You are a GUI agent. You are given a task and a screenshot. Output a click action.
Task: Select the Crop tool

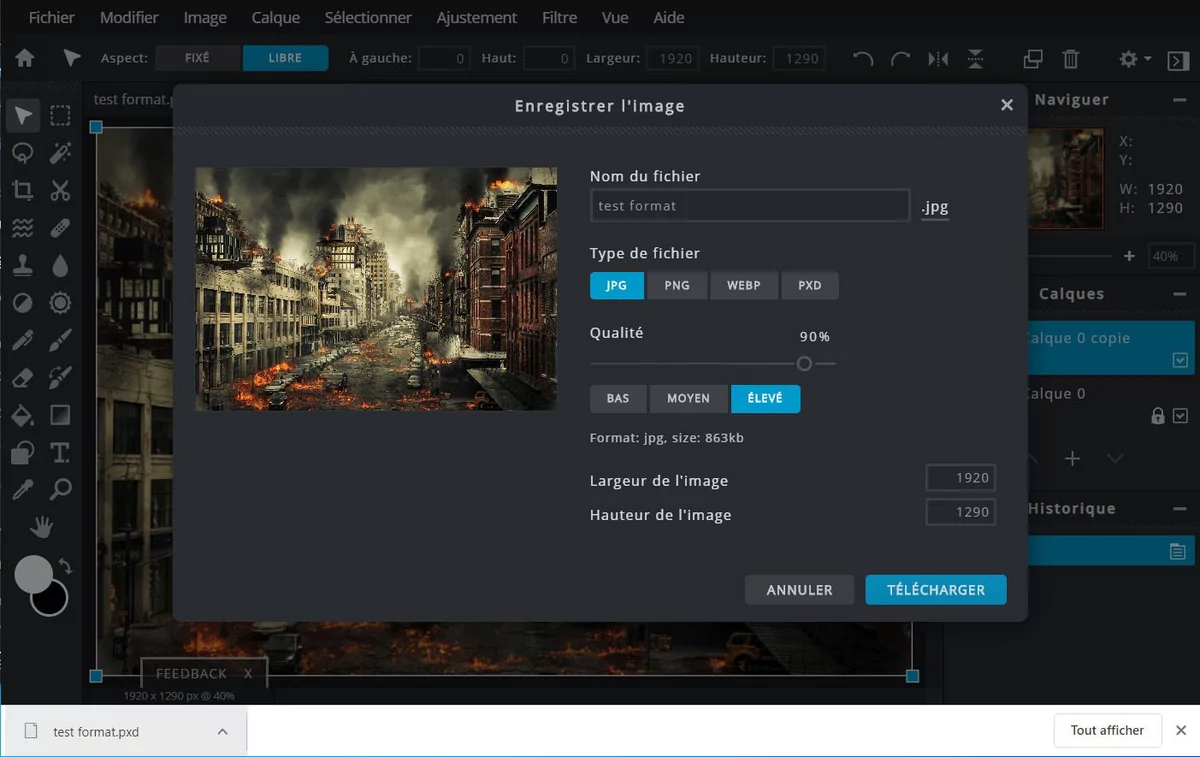(23, 190)
